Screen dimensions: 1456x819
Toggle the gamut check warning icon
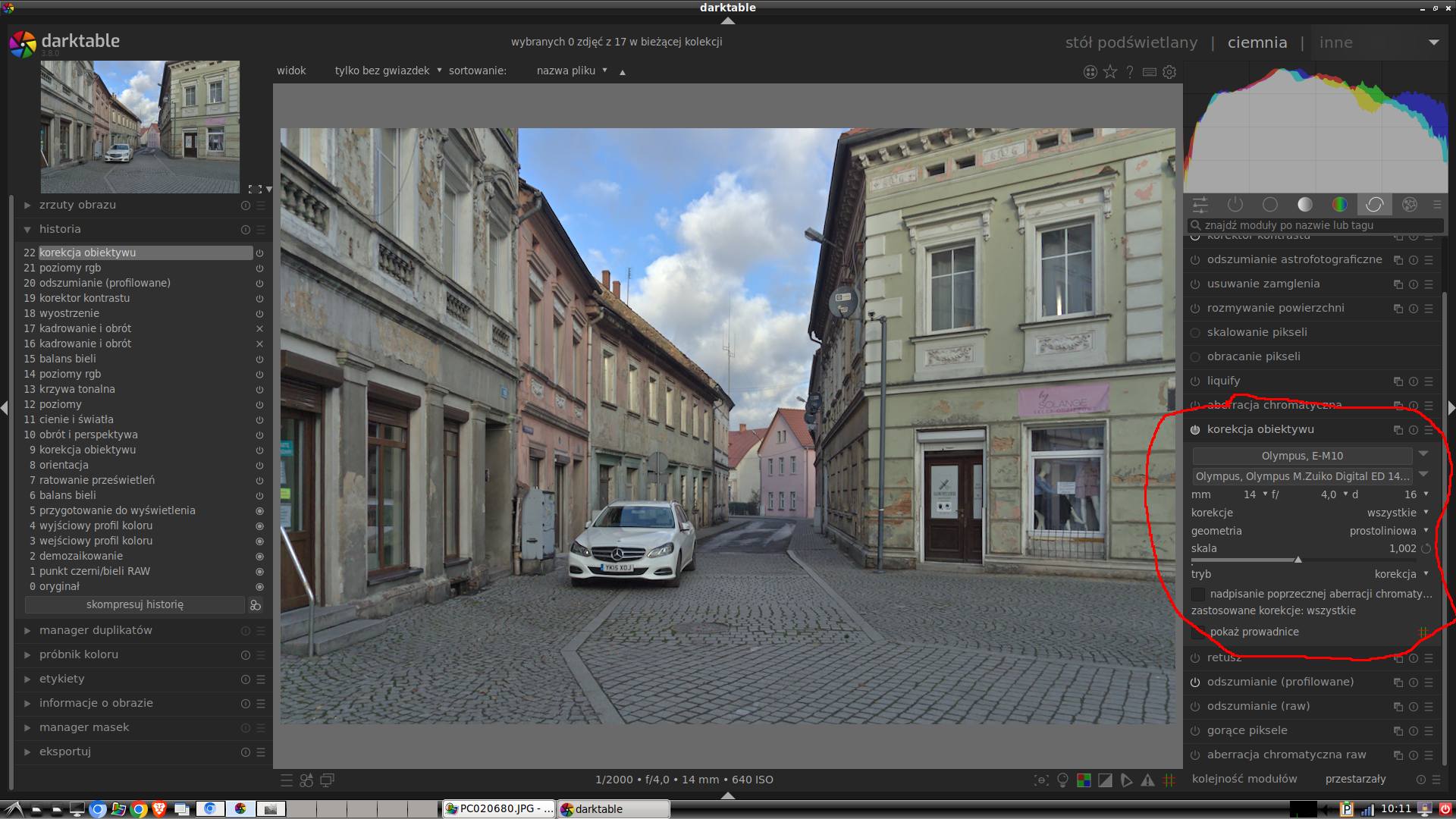coord(1148,780)
